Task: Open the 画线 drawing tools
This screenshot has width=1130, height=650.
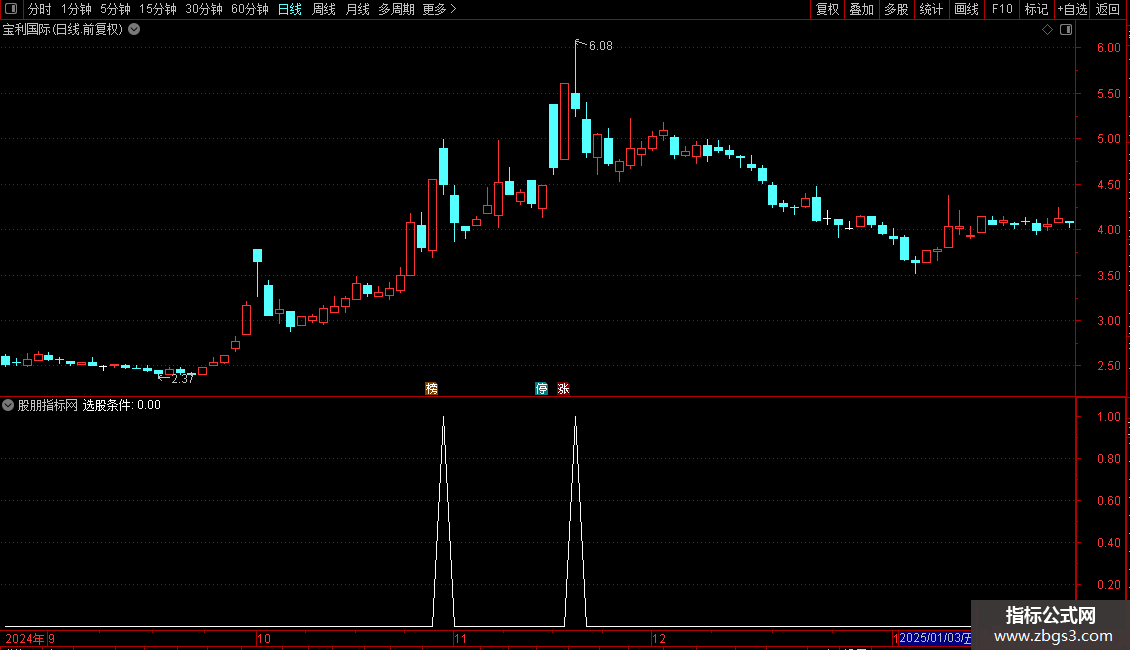Action: 966,9
